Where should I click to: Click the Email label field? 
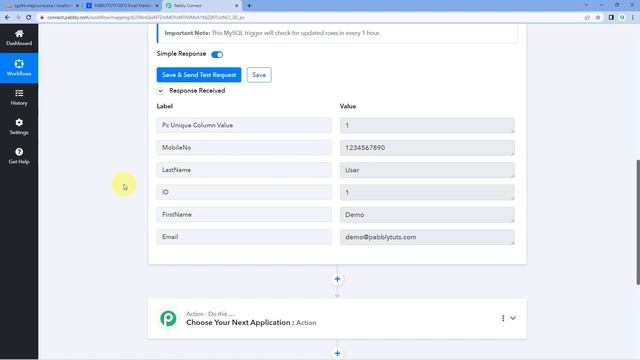(244, 237)
